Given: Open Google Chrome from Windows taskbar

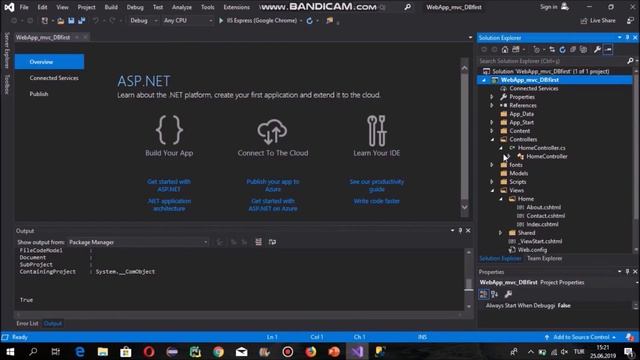Looking at the screenshot, I should coord(218,351).
